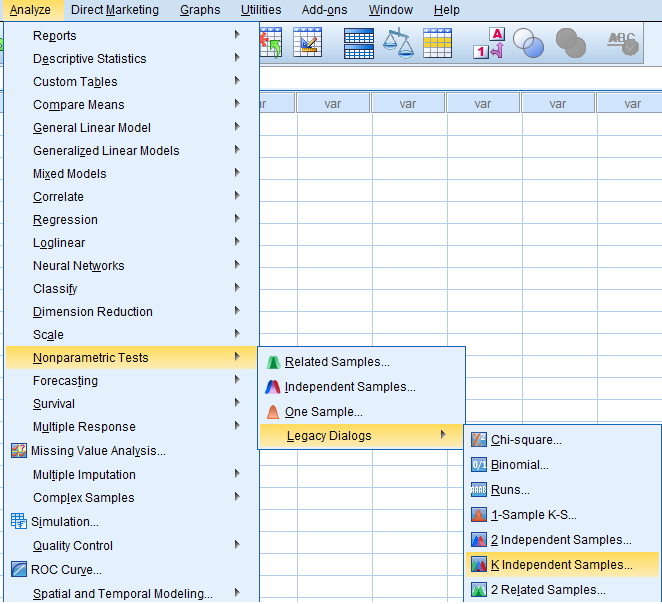
Task: Select the 2 Related Samples icon
Action: [x=479, y=589]
